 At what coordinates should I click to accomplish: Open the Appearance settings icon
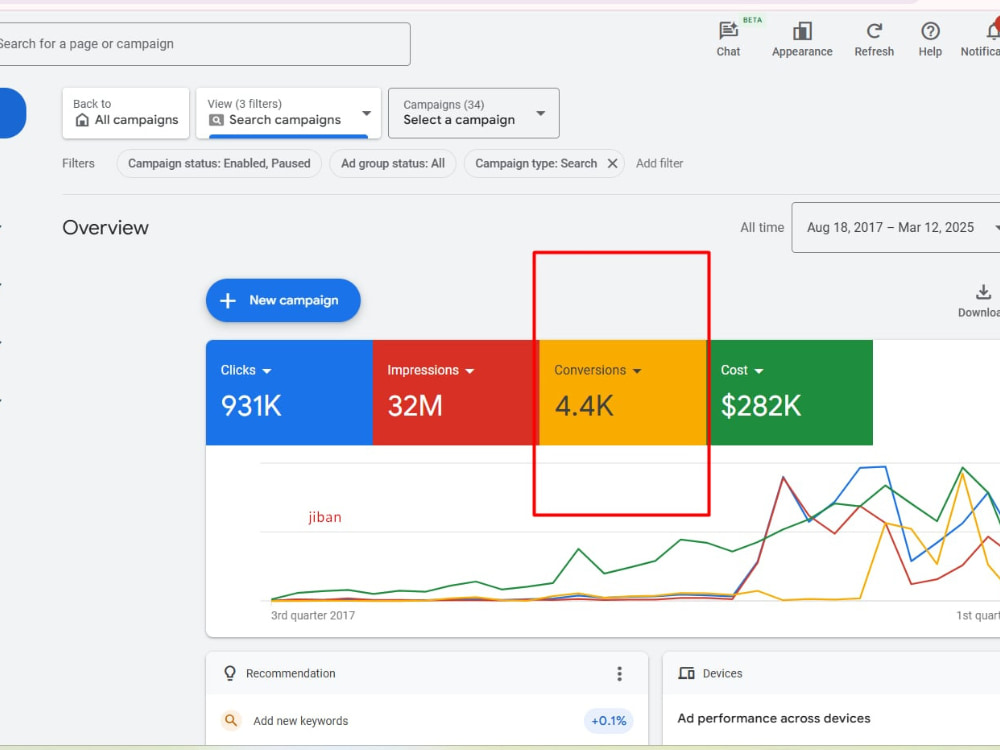pos(802,31)
